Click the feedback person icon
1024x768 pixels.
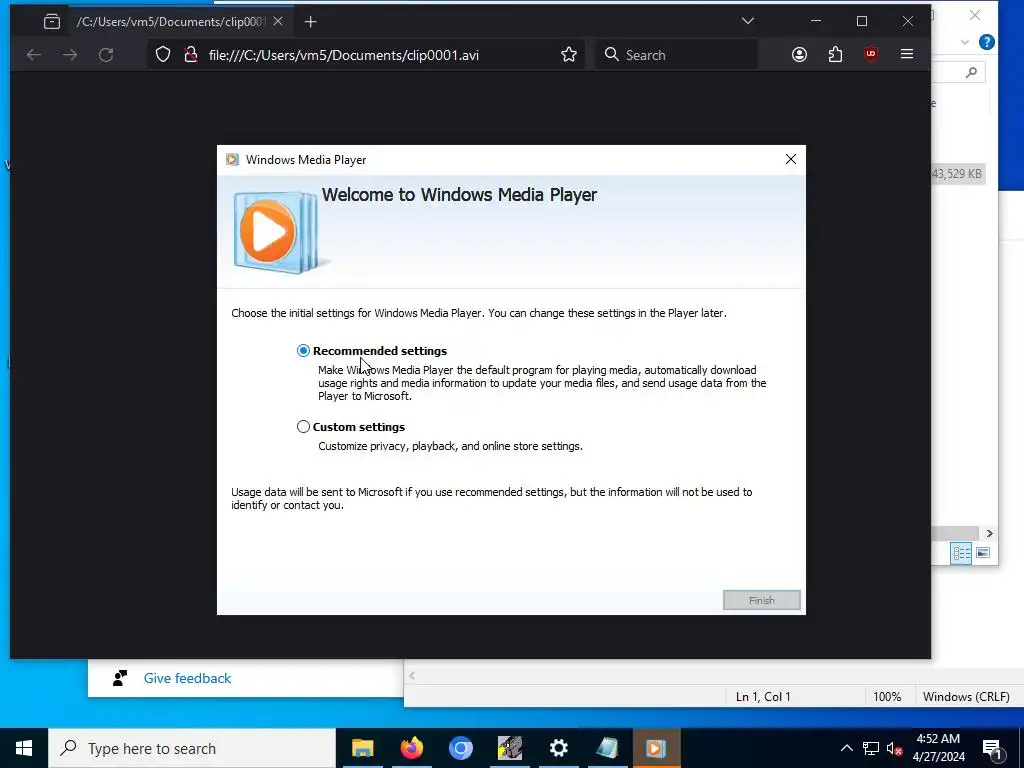[120, 679]
